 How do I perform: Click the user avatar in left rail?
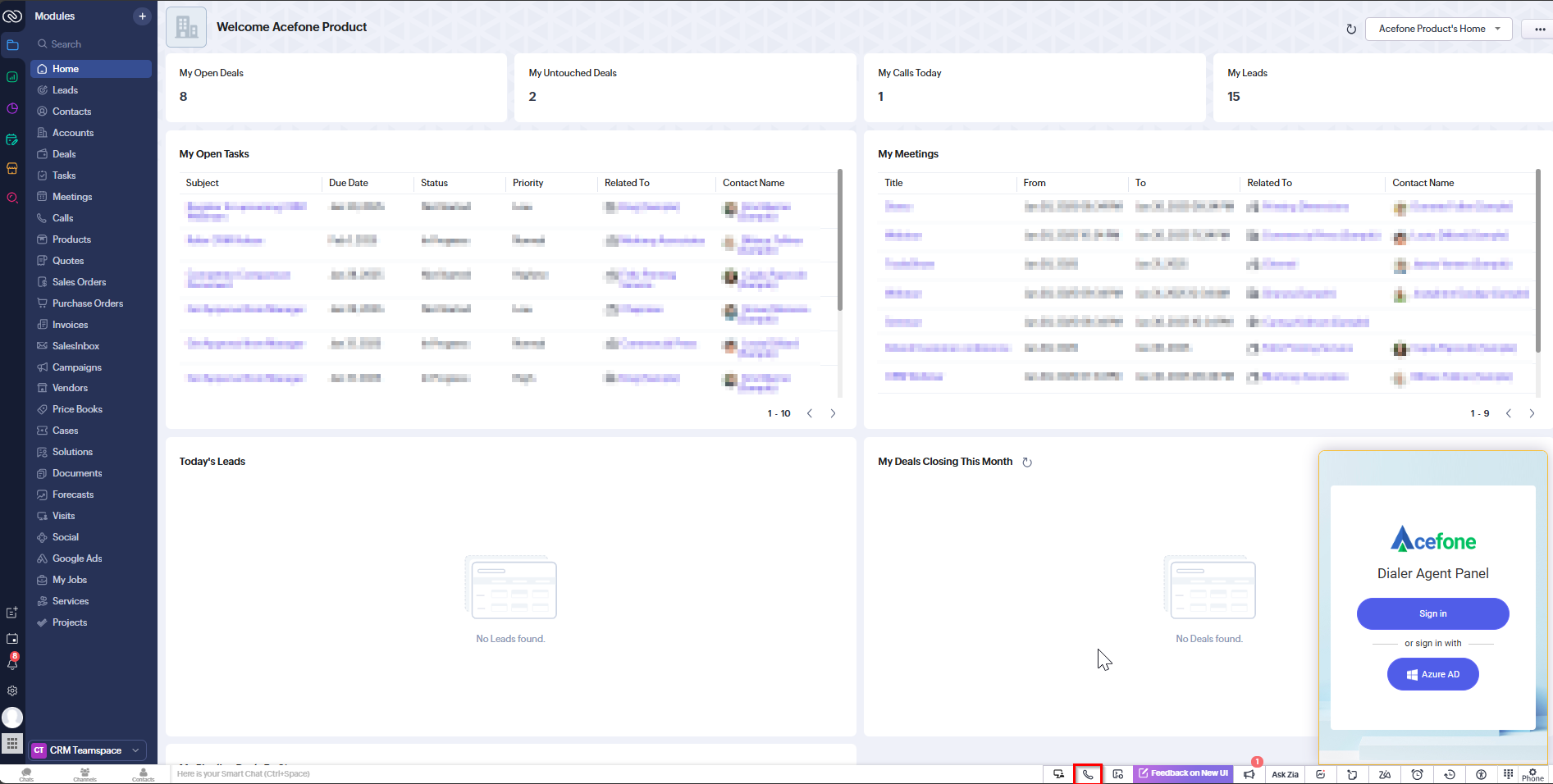coord(12,718)
